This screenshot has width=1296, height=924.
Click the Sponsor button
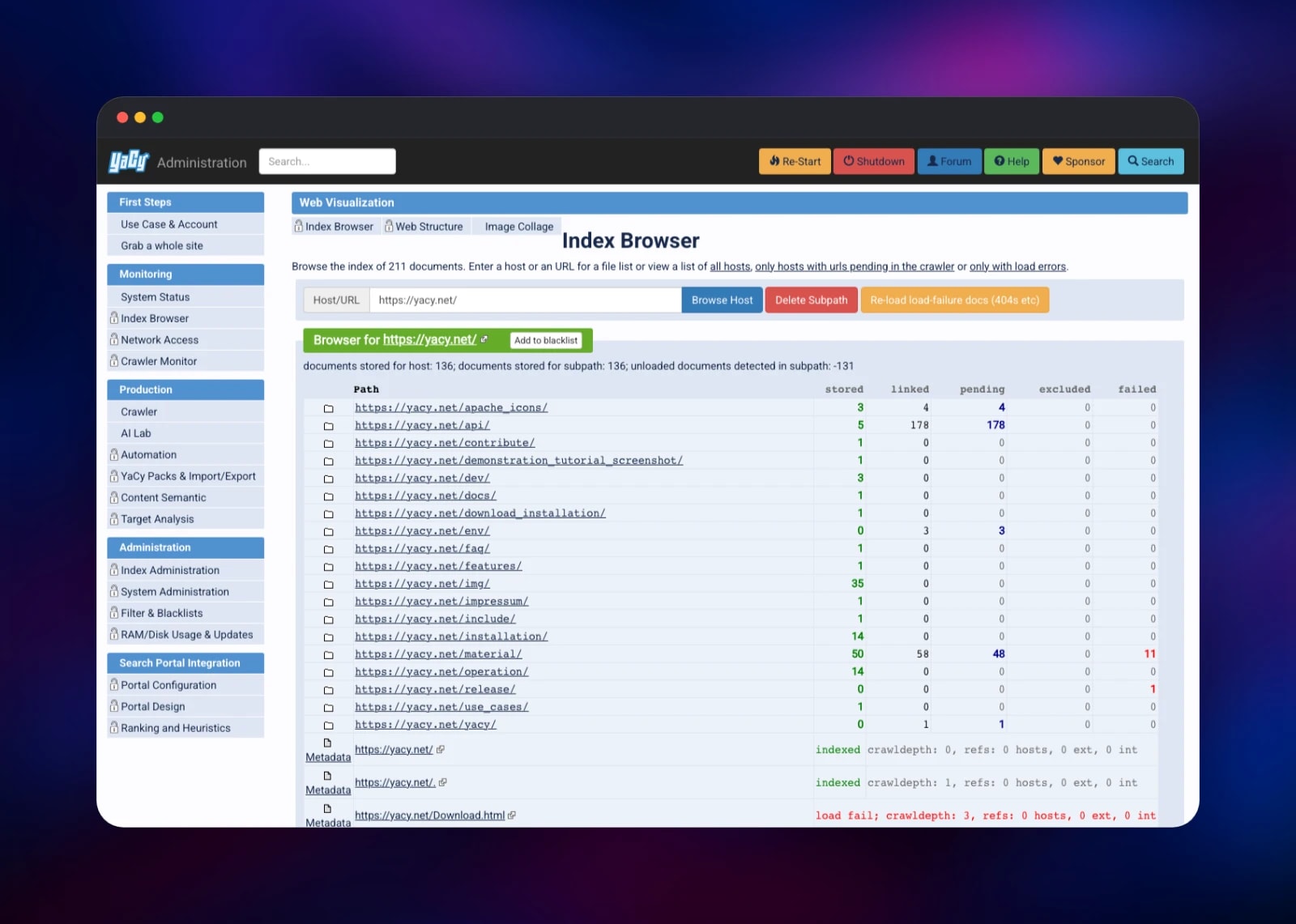[x=1079, y=161]
